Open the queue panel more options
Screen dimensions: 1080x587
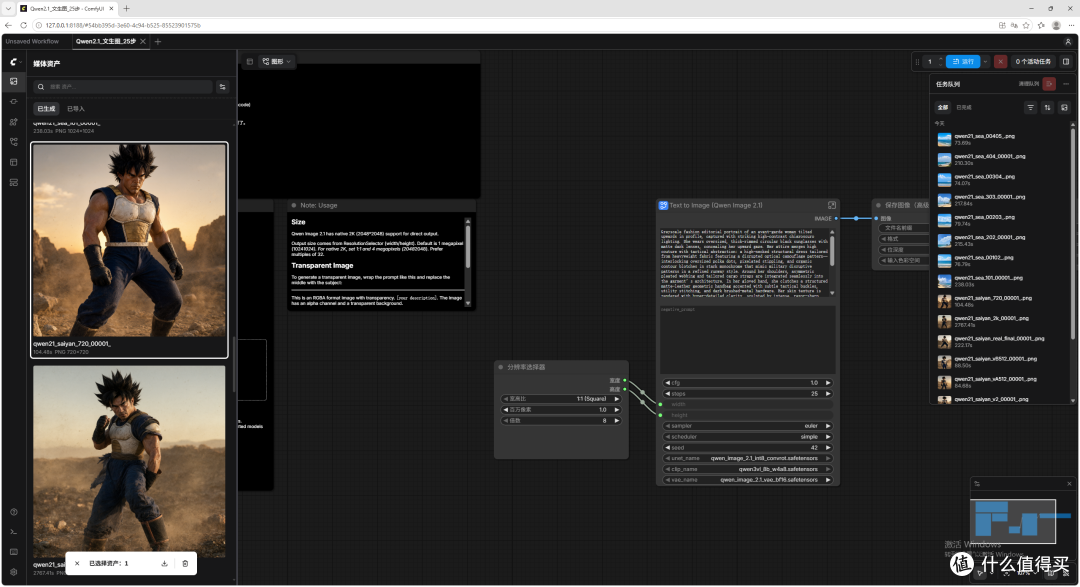(x=1066, y=83)
